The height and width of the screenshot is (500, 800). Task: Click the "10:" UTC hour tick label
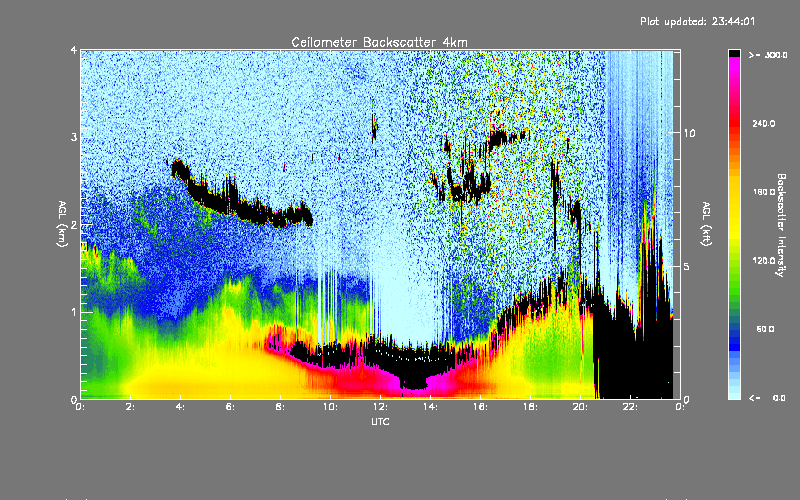coord(330,407)
